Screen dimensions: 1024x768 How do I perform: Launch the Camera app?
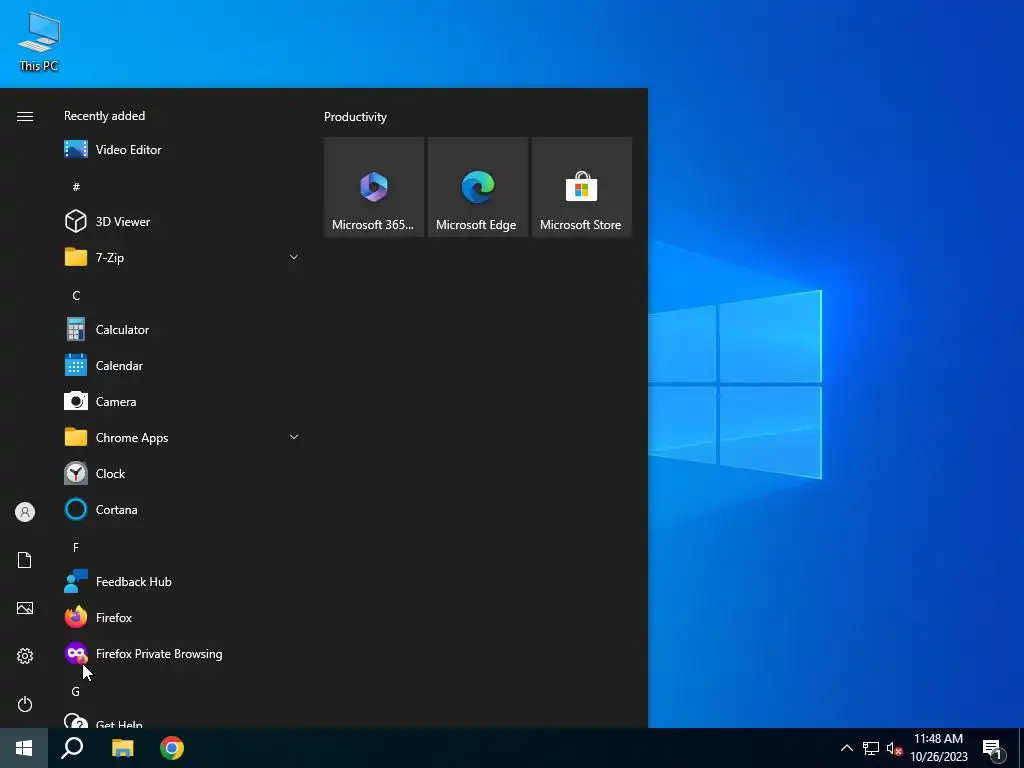[x=182, y=402]
